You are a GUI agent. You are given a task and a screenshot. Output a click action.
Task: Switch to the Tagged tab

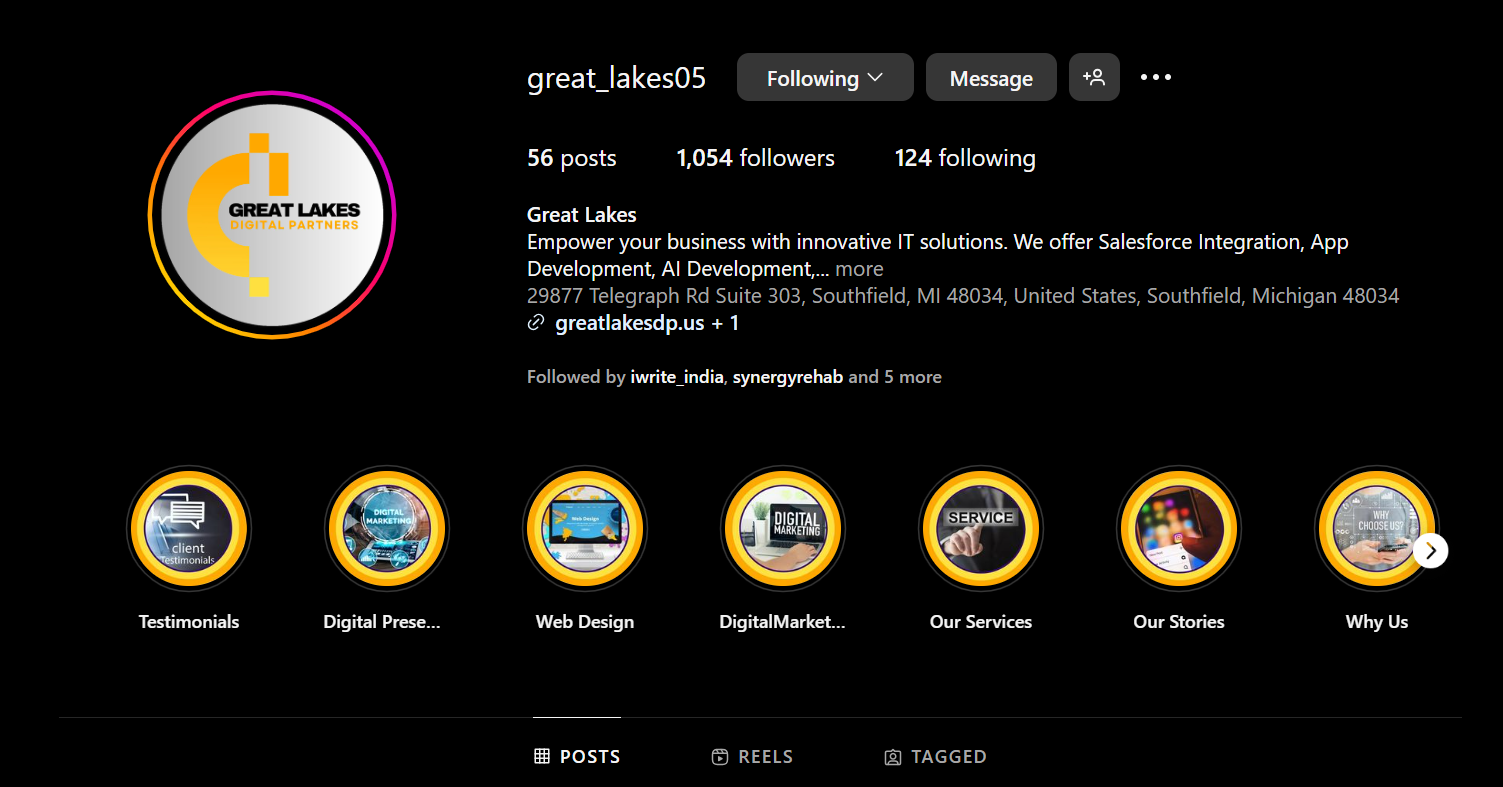[936, 757]
